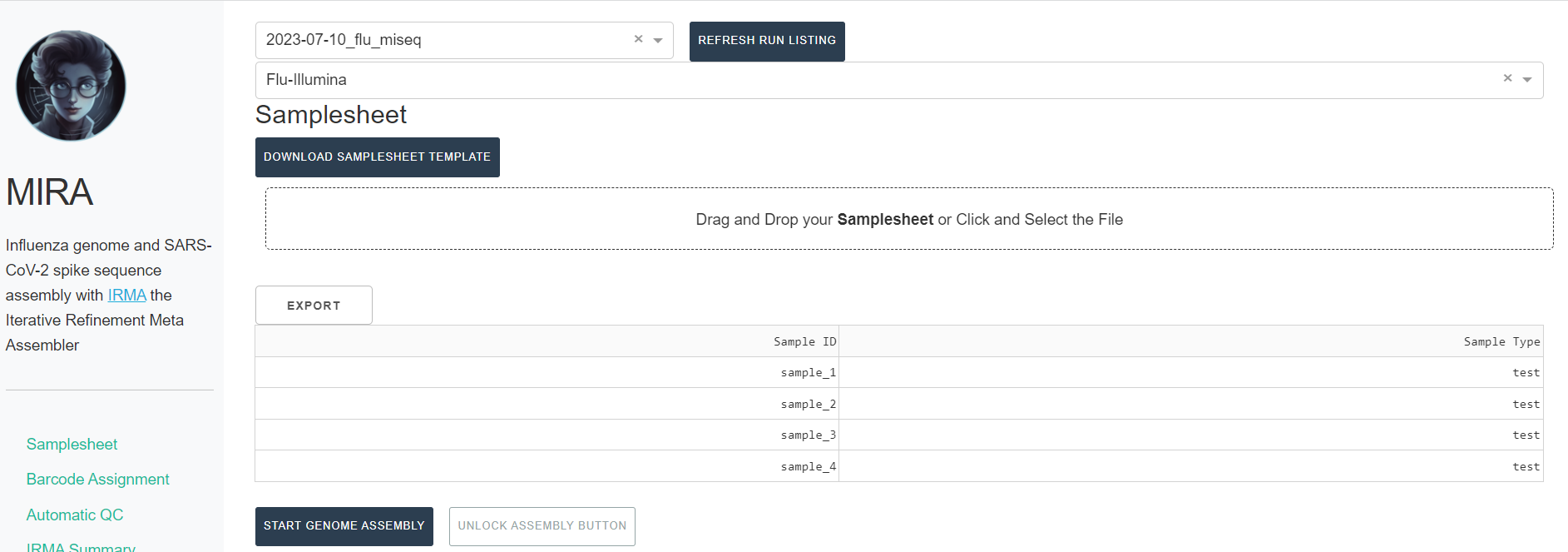Image resolution: width=1568 pixels, height=552 pixels.
Task: Navigate to Automatic QC section
Action: (75, 515)
